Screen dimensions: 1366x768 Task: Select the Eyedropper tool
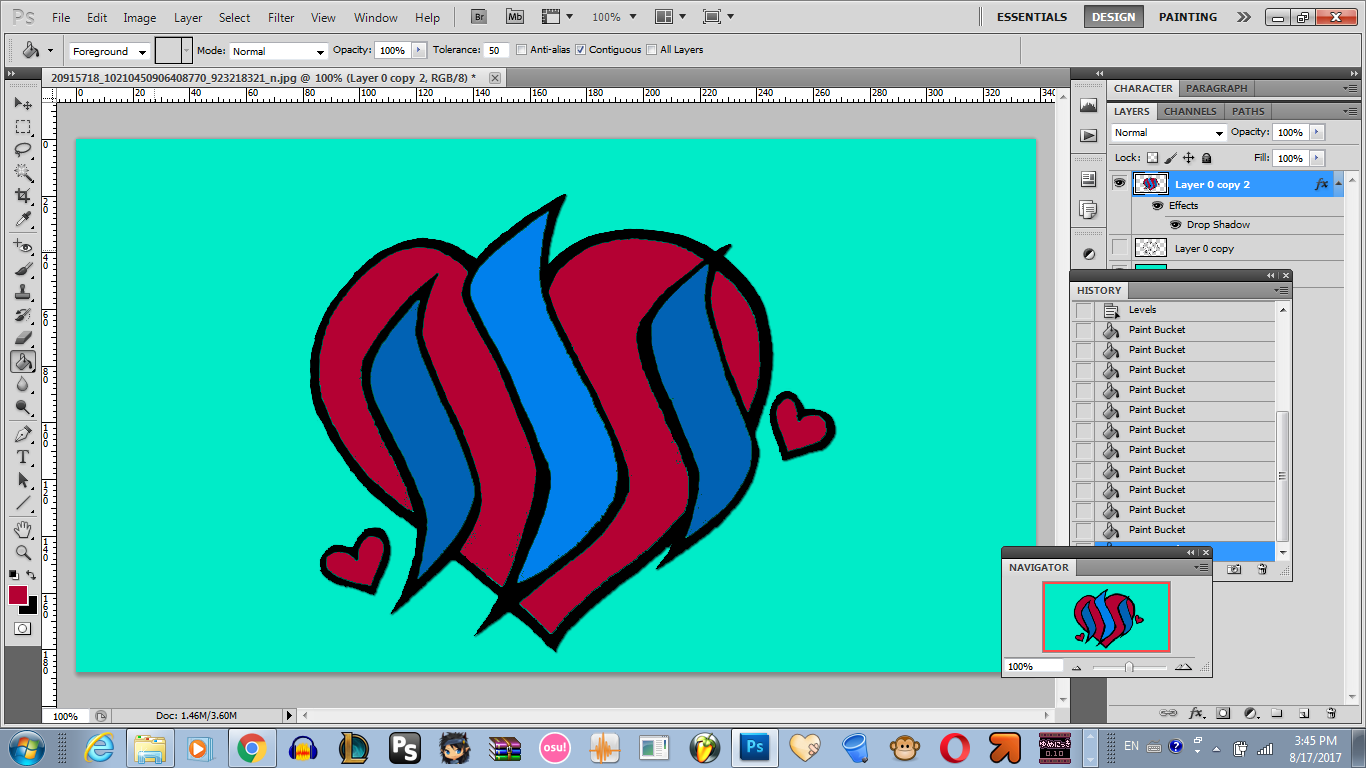tap(23, 219)
